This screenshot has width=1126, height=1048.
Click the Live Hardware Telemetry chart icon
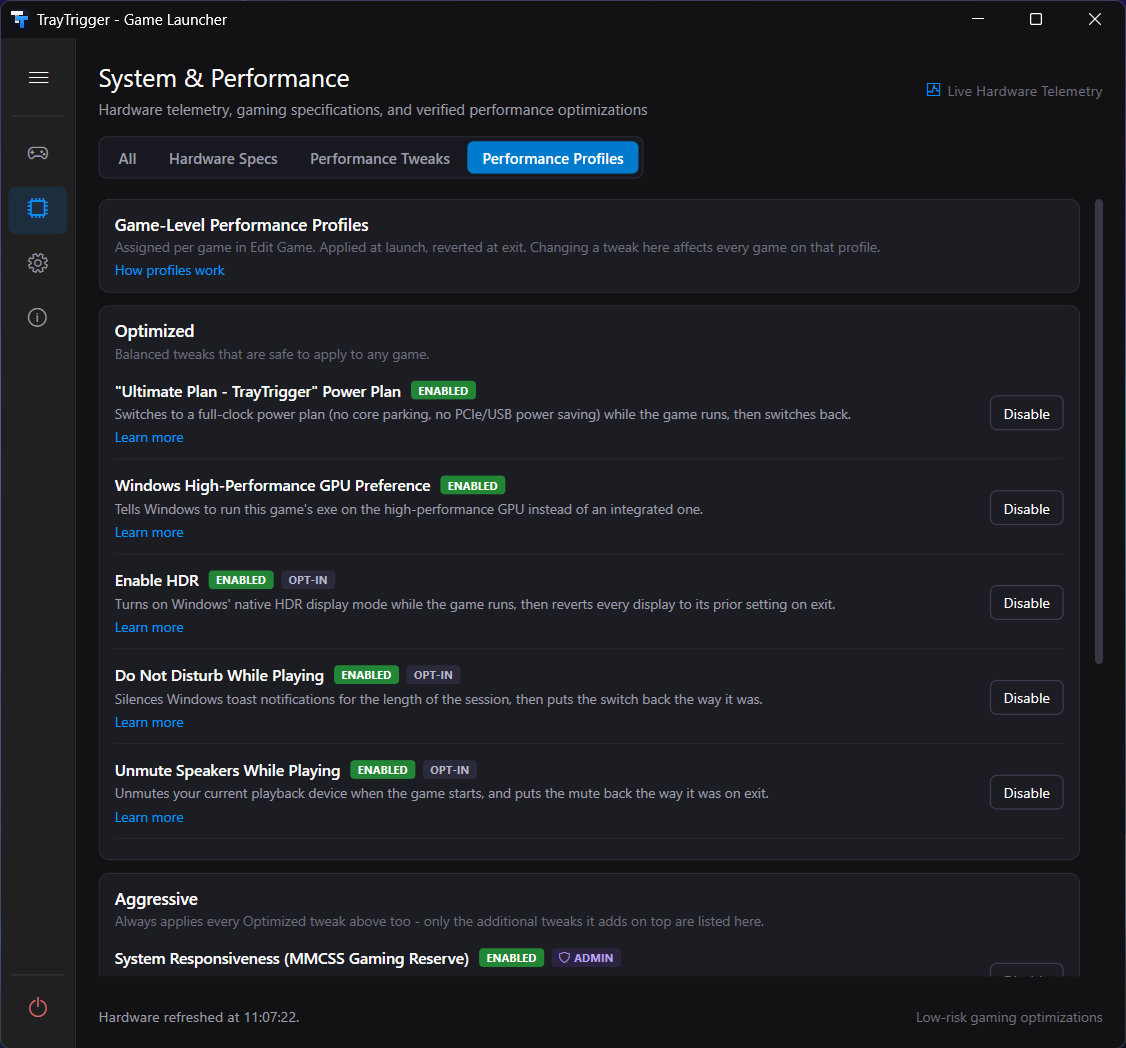click(x=933, y=90)
